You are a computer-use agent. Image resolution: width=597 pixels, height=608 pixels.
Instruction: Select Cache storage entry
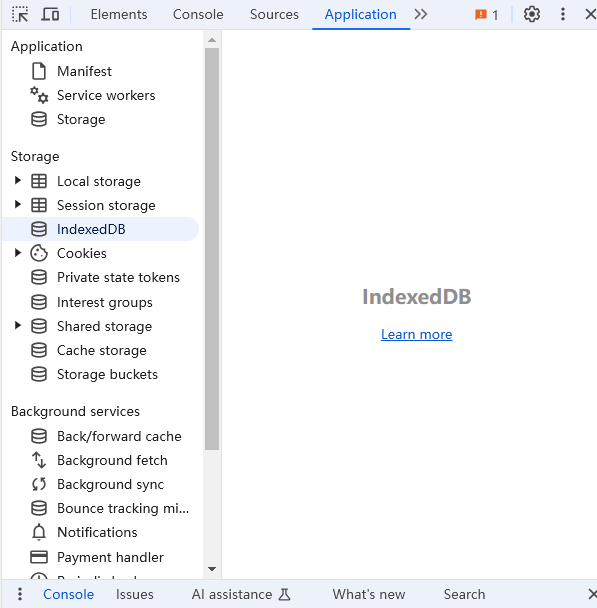(x=100, y=350)
